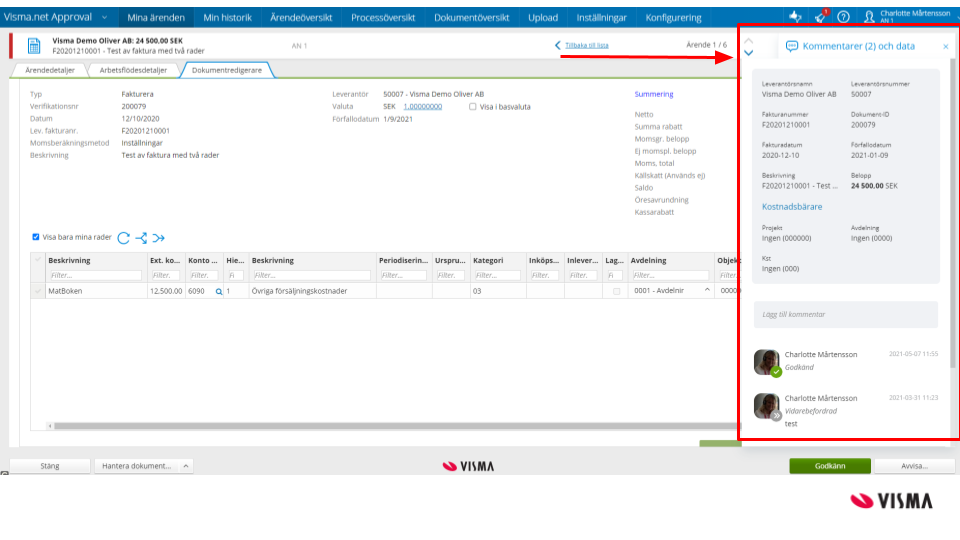
Task: Click the magnifier in the Konto cell
Action: coord(219,291)
